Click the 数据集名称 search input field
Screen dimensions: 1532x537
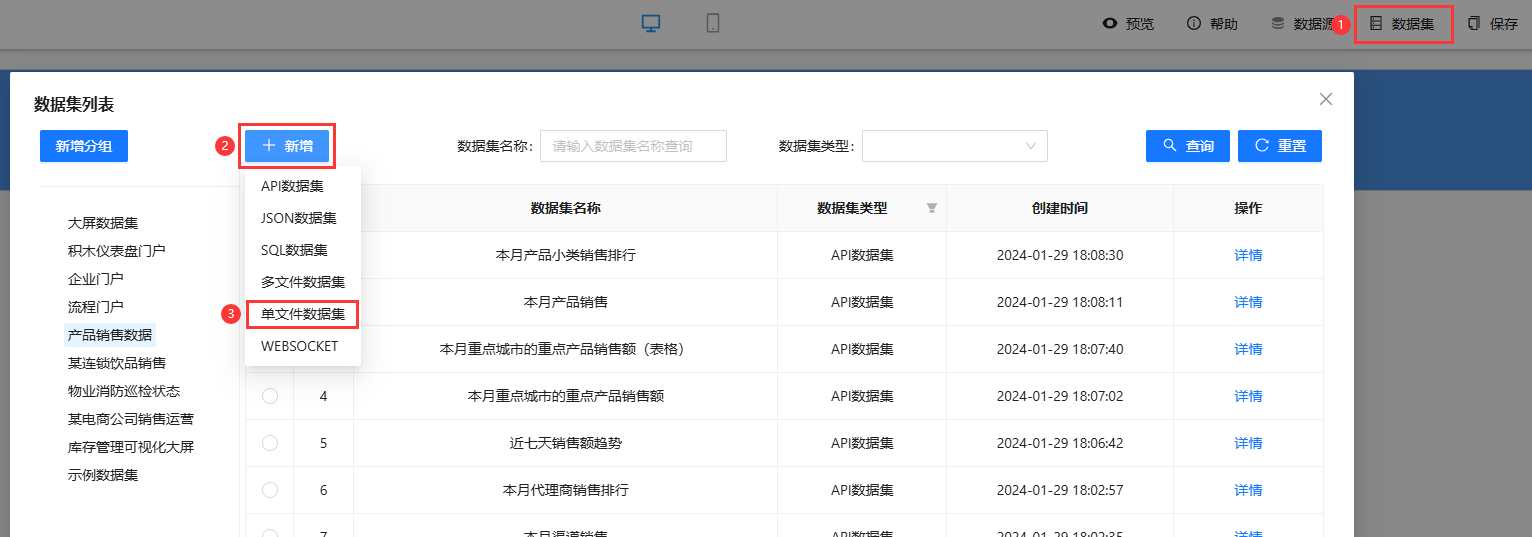click(633, 146)
